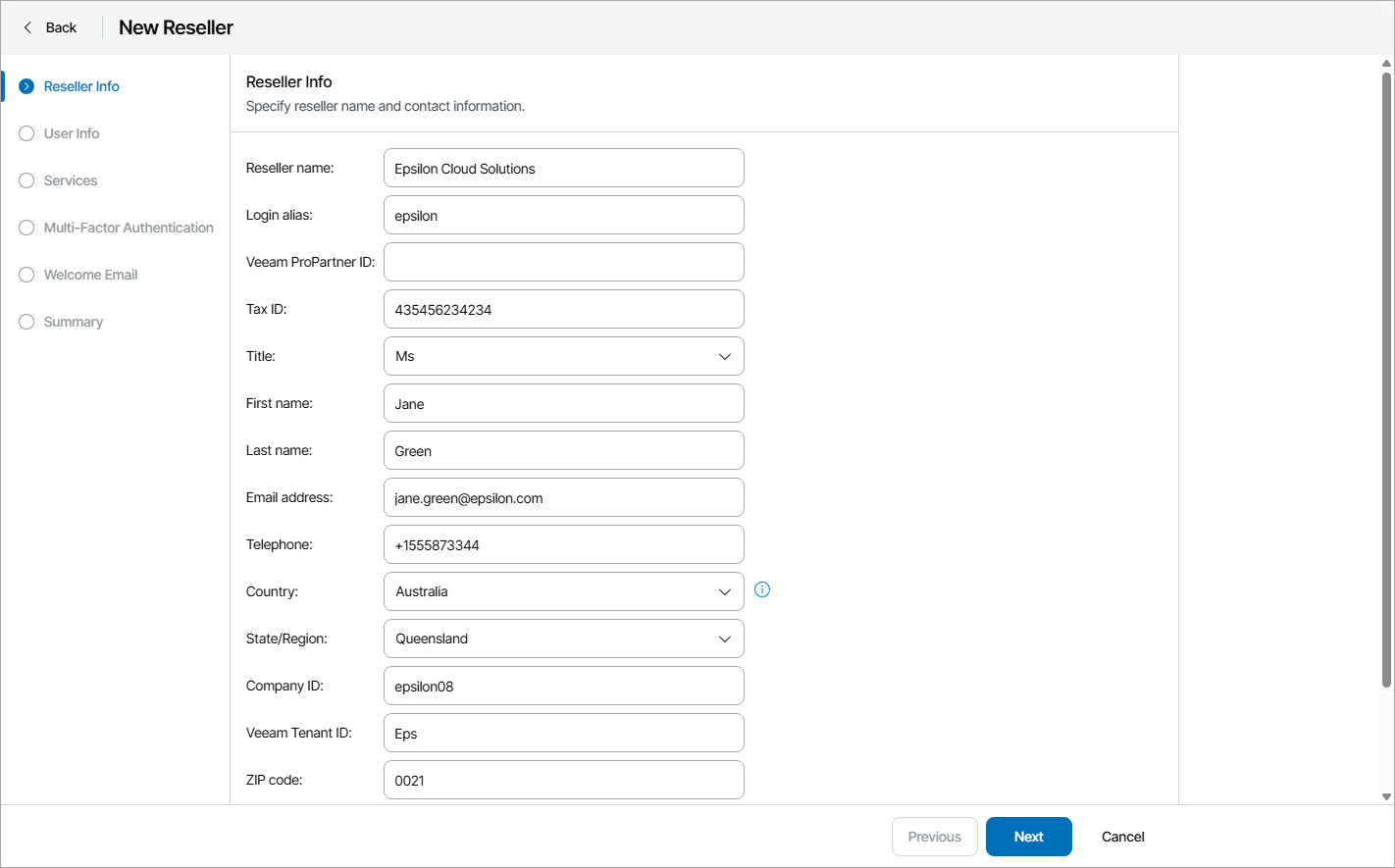
Task: Open the Country dropdown
Action: pos(724,591)
